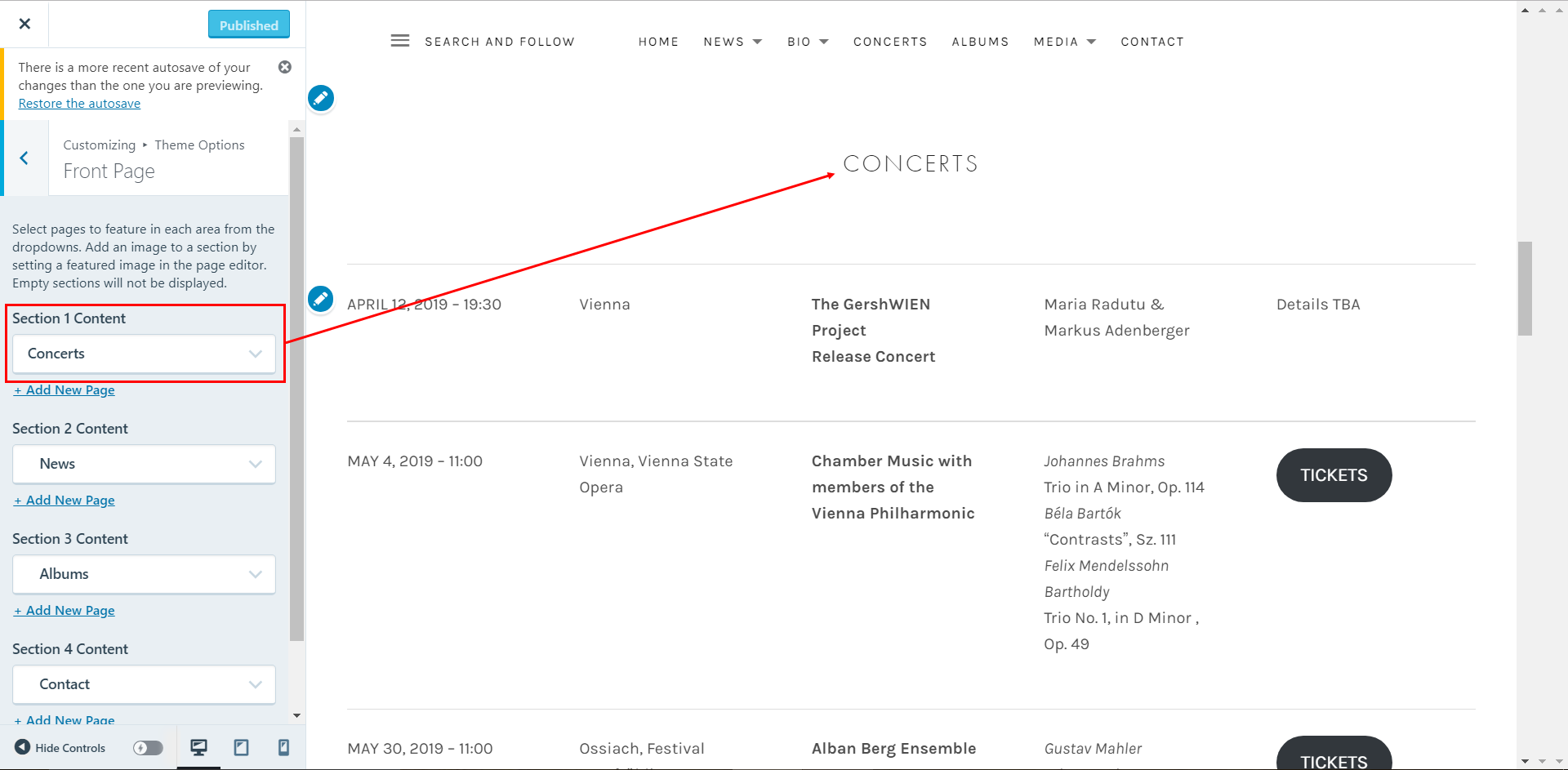The width and height of the screenshot is (1568, 770).
Task: Dismiss the autosave notification
Action: (284, 67)
